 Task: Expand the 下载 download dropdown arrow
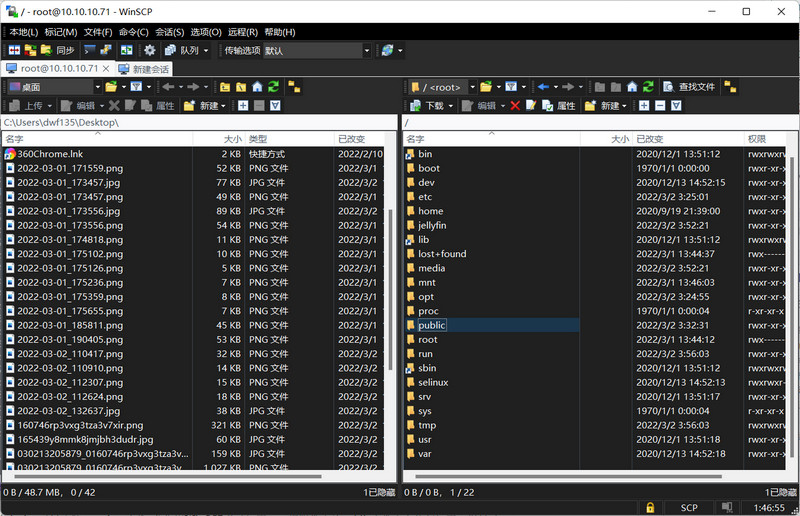coord(451,106)
